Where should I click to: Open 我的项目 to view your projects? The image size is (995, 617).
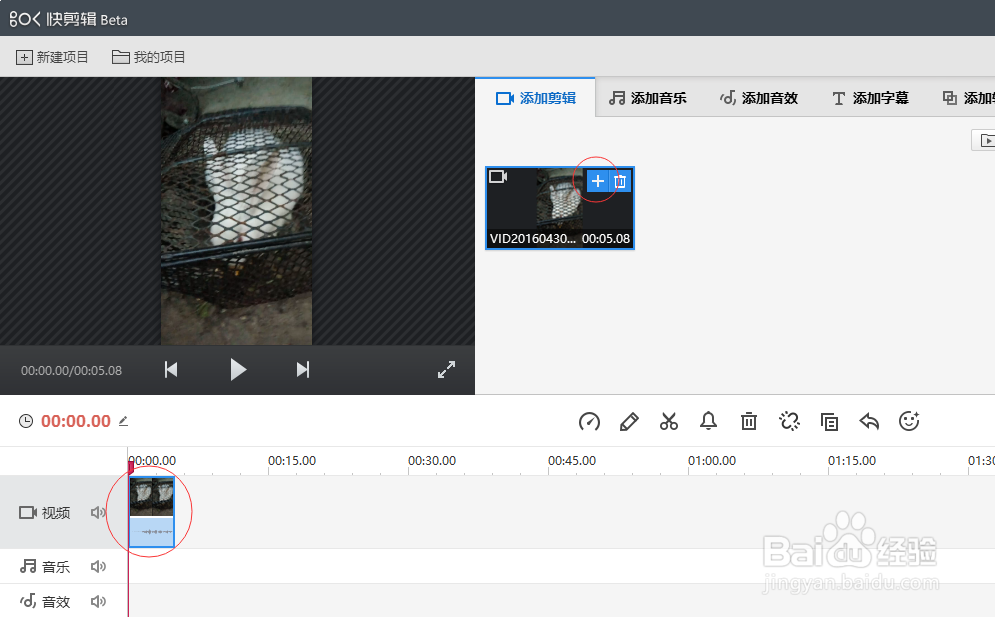coord(148,57)
